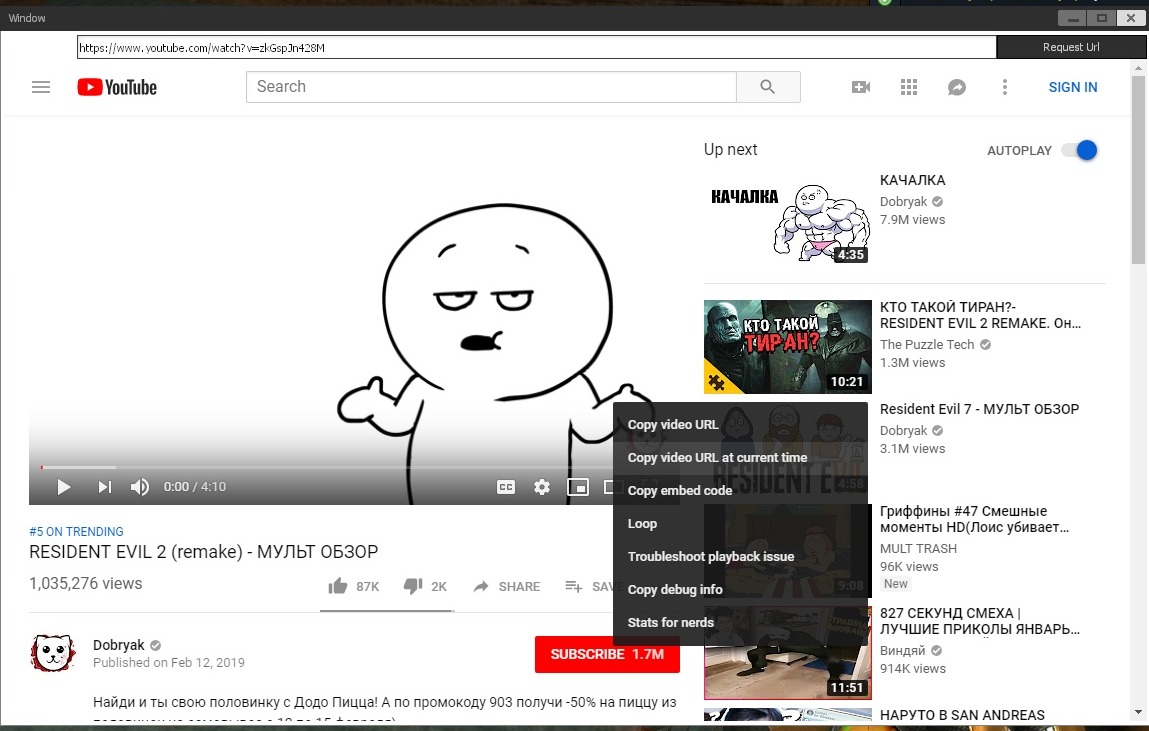This screenshot has width=1149, height=731.
Task: Skip to next video button
Action: (x=104, y=487)
